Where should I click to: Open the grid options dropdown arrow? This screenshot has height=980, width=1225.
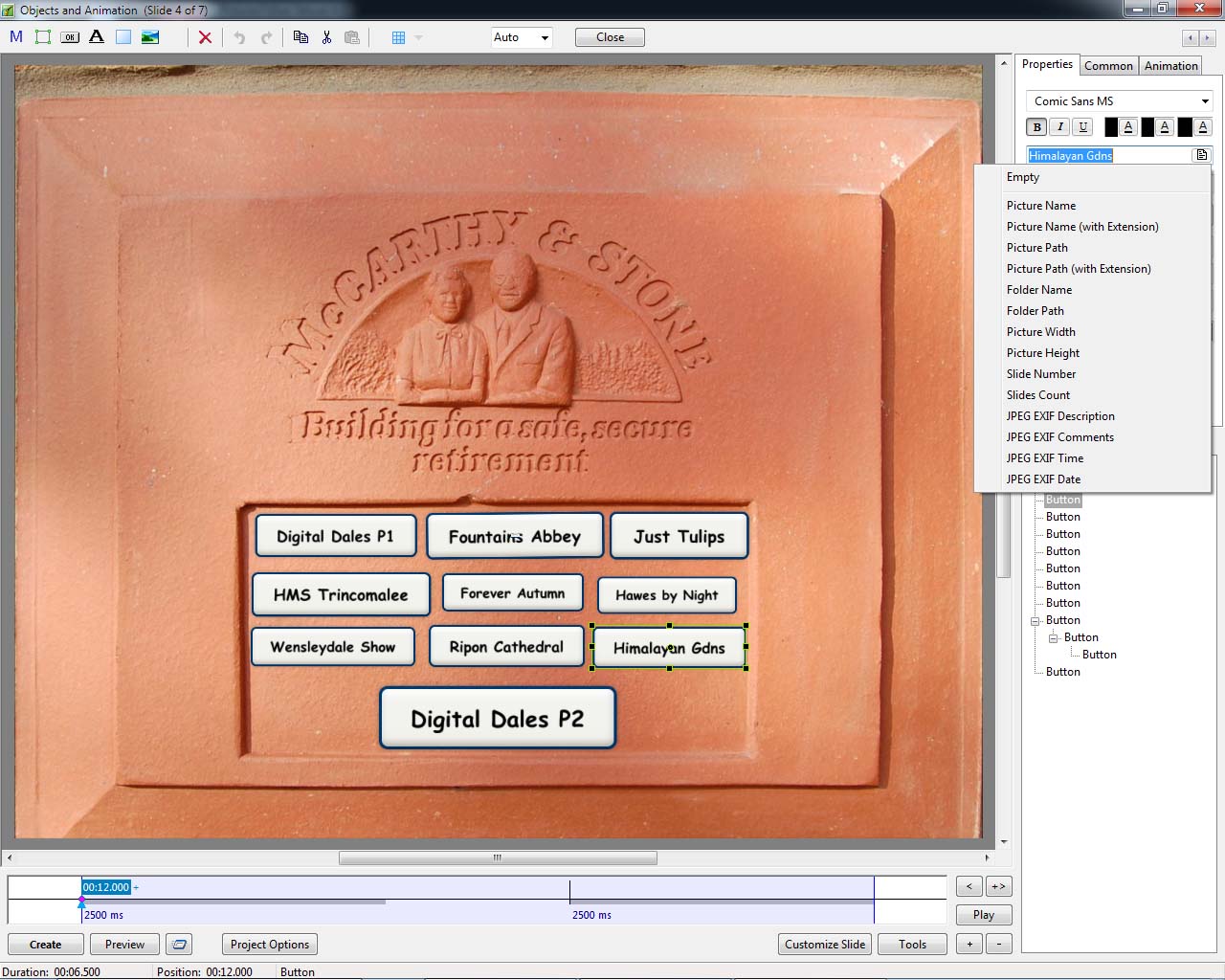418,37
